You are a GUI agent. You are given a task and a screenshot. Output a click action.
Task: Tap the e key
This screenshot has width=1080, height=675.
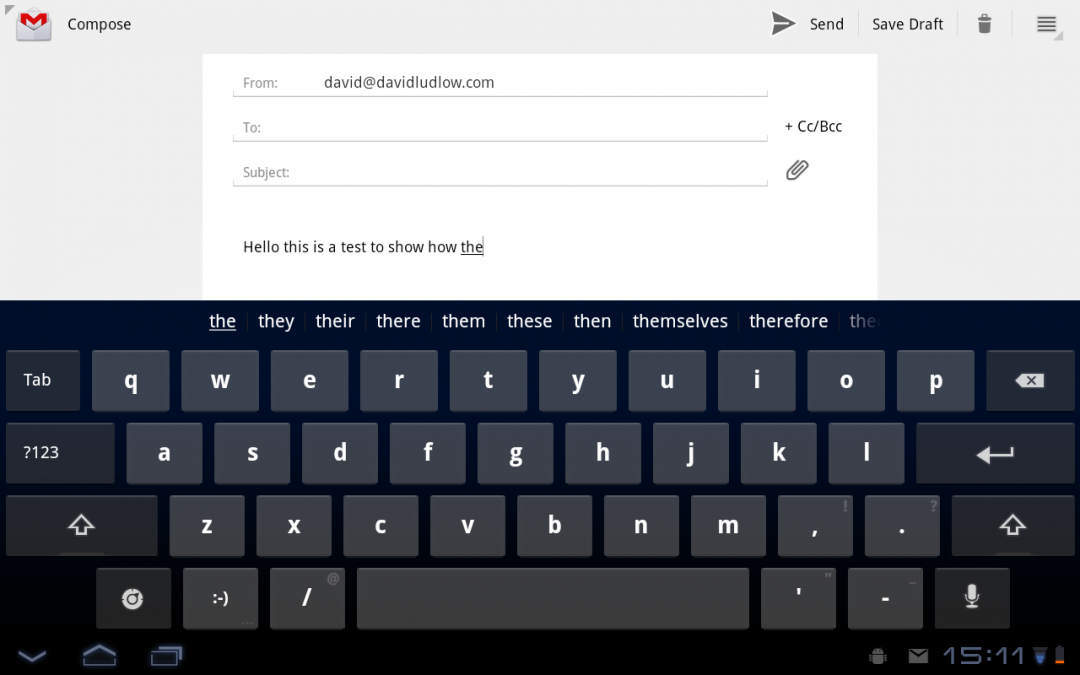[309, 380]
